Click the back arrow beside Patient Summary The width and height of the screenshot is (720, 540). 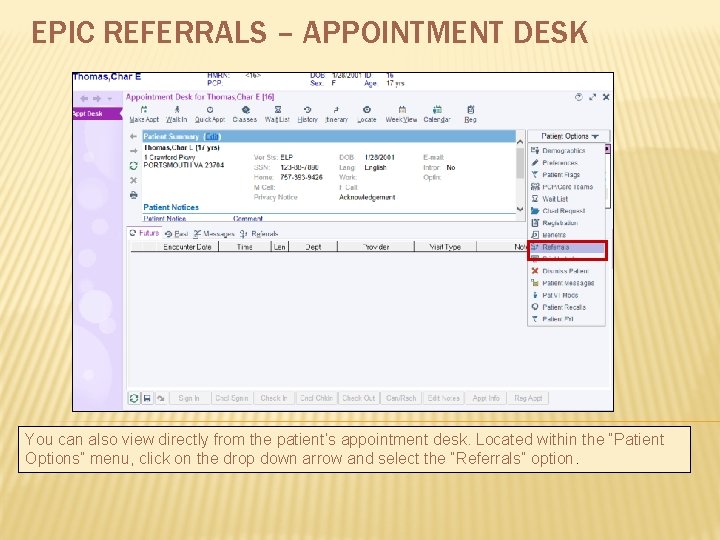[133, 136]
